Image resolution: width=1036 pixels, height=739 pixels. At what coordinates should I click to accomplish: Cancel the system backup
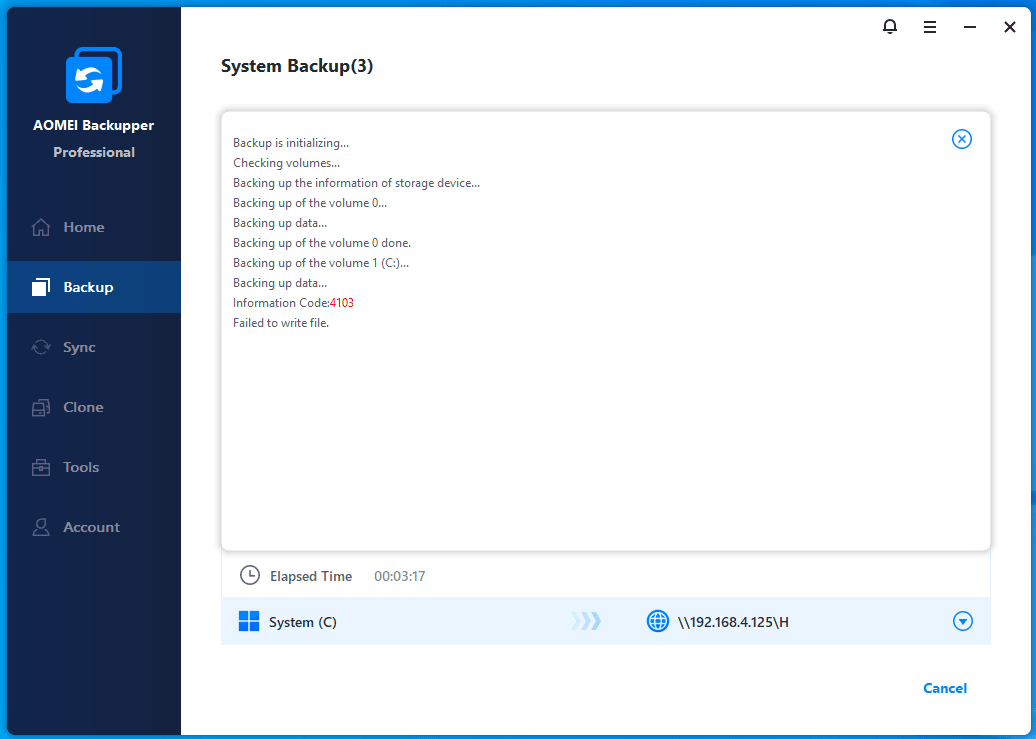945,688
